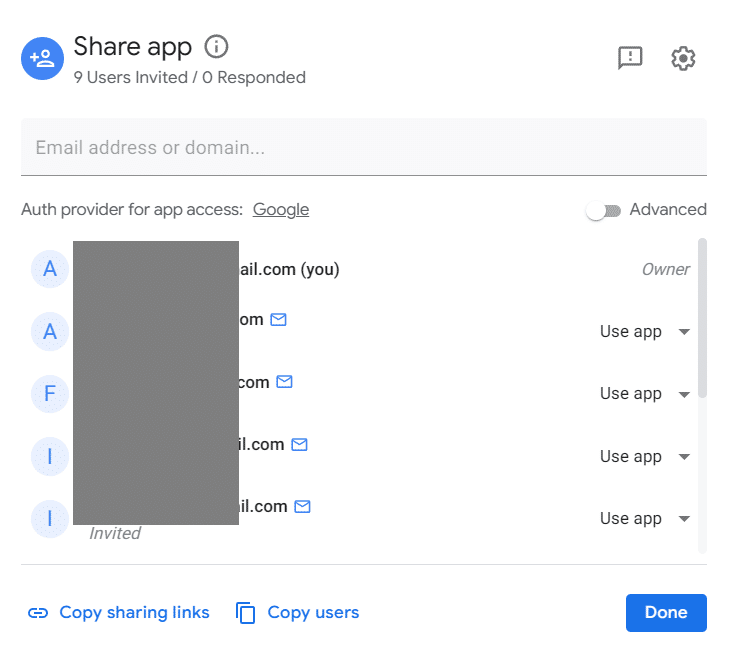Image resolution: width=729 pixels, height=660 pixels.
Task: Click Copy users
Action: pos(313,613)
